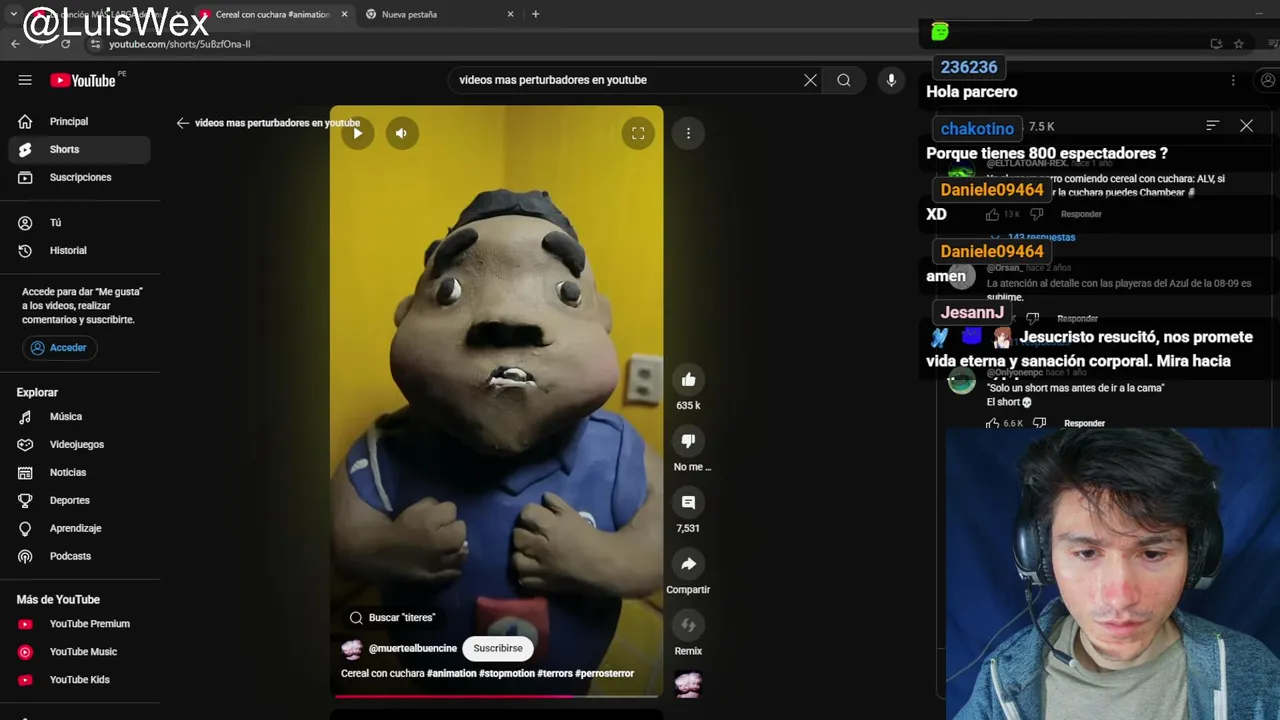Open site info icon beside the URL
The width and height of the screenshot is (1280, 720).
(95, 44)
